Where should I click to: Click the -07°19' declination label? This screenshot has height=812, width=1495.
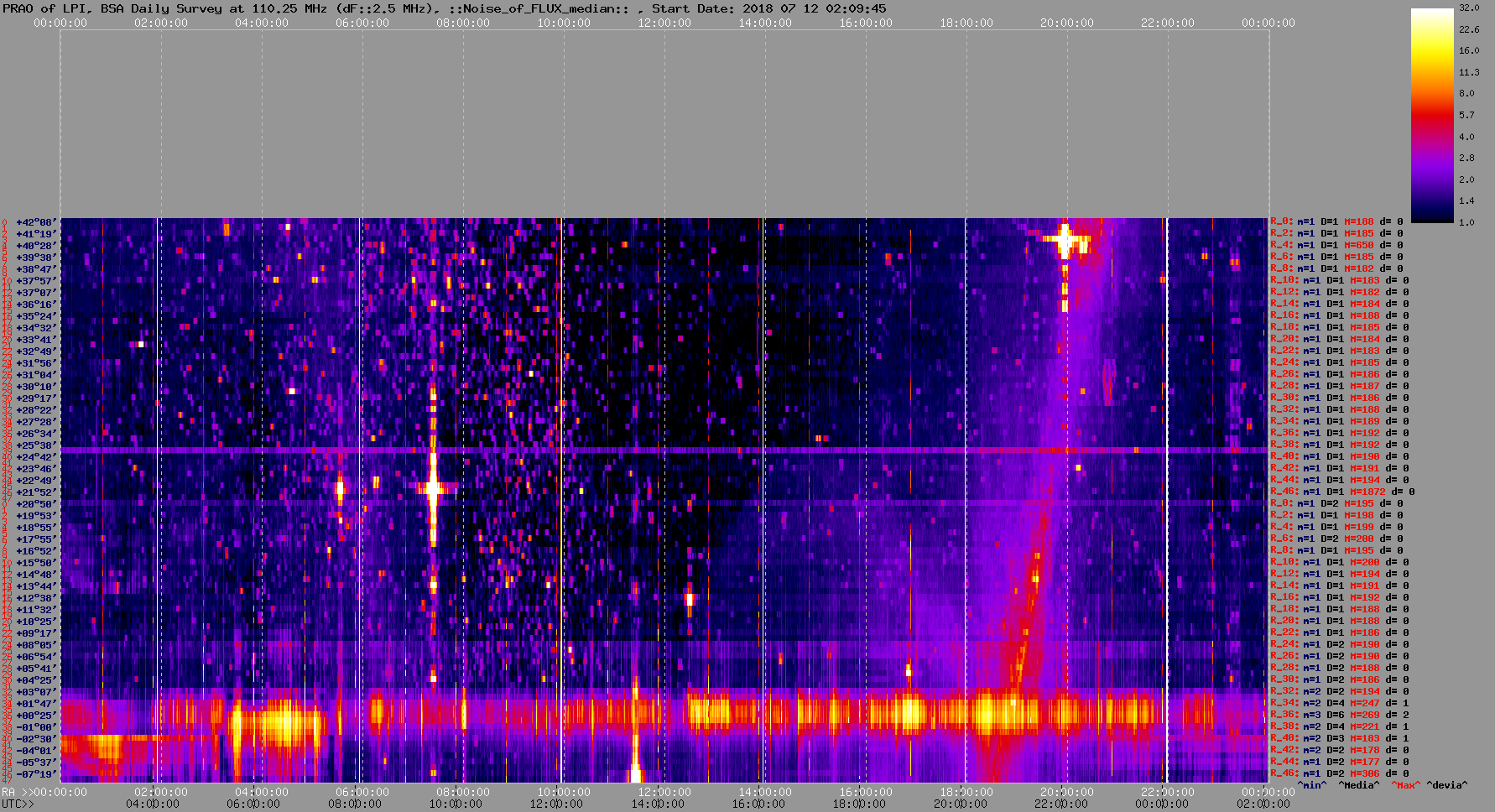pyautogui.click(x=36, y=774)
